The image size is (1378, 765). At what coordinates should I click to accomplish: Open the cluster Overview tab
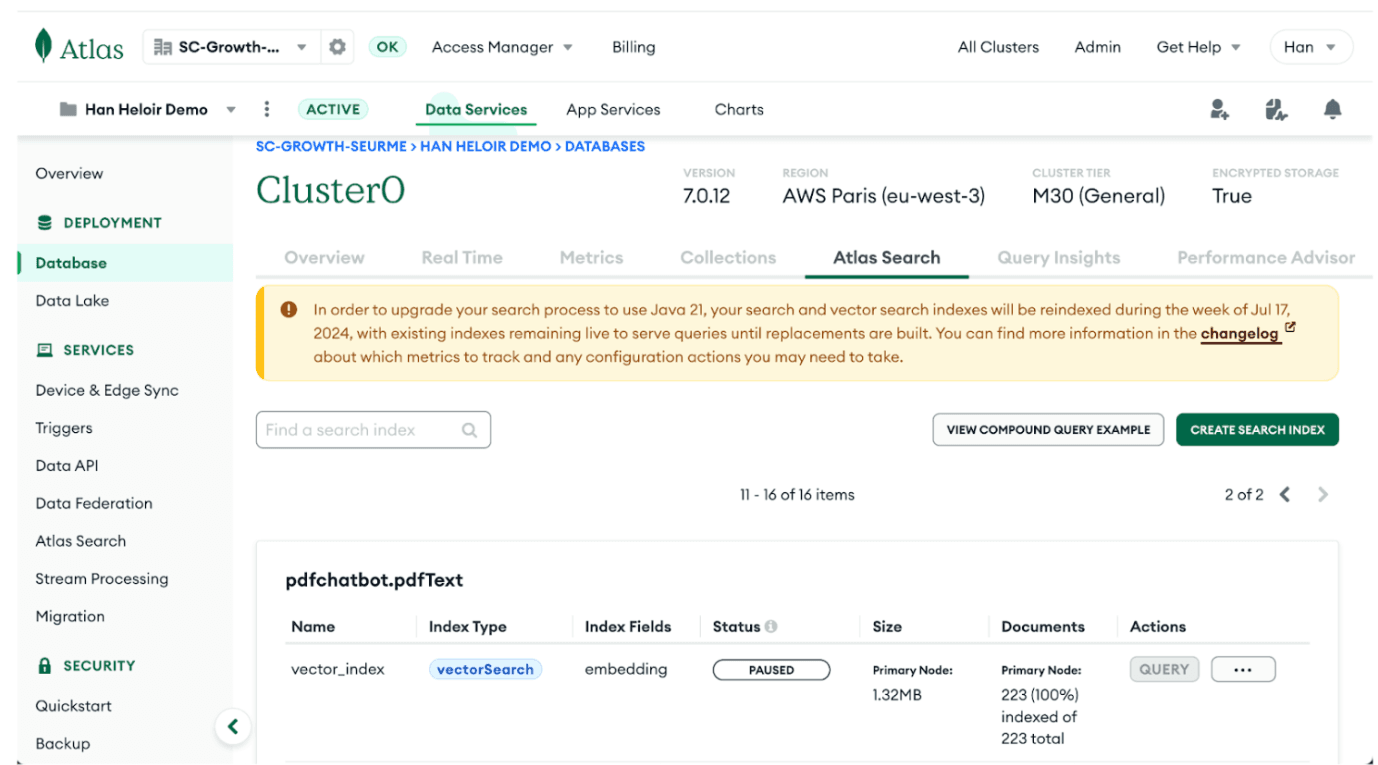[324, 257]
